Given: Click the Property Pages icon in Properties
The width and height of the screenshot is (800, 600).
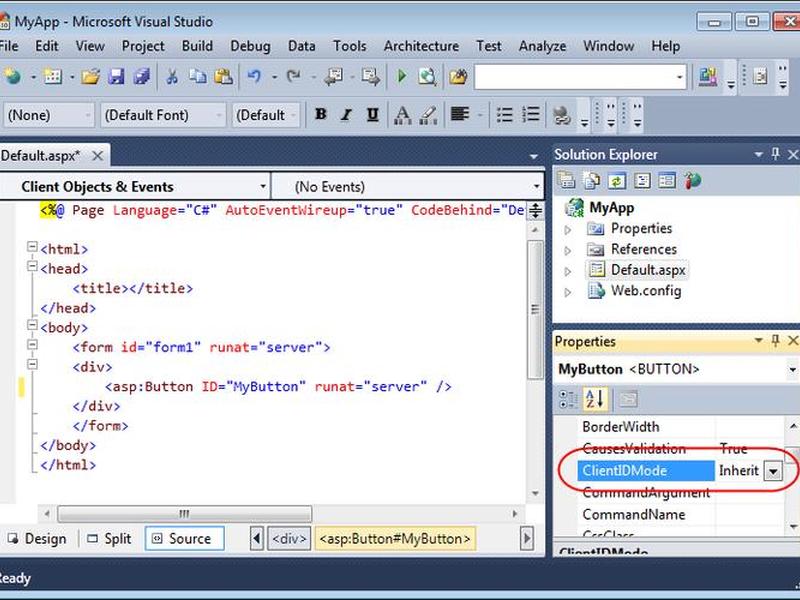Looking at the screenshot, I should tap(628, 399).
